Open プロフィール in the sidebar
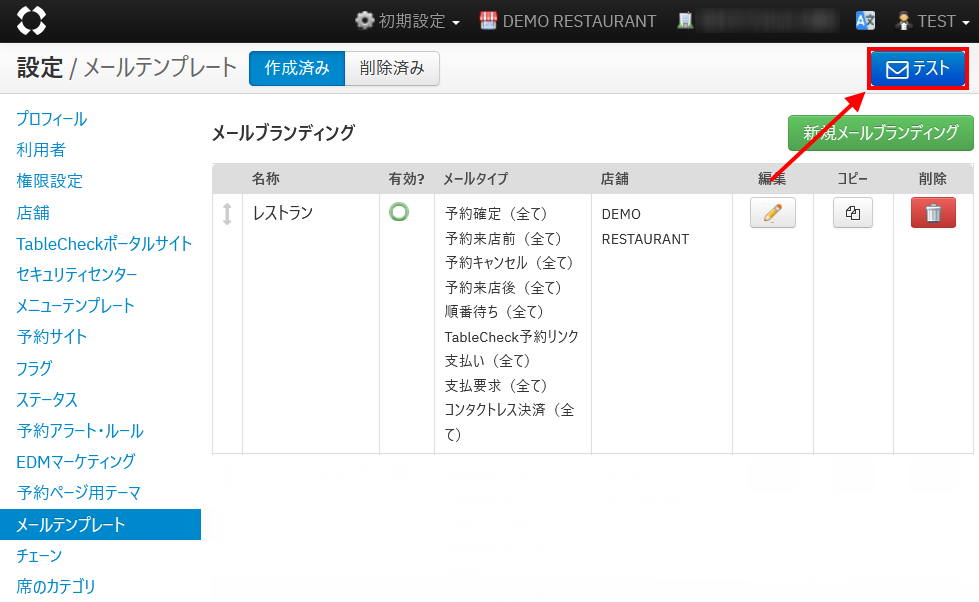The image size is (979, 602). 52,119
